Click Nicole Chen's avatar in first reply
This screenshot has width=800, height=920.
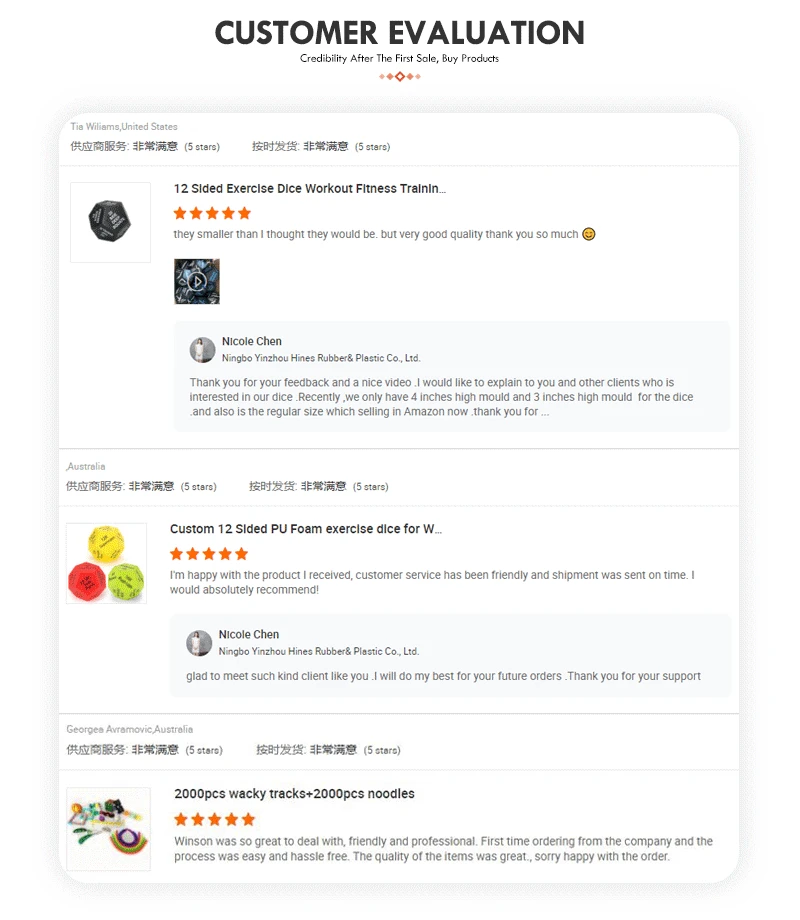[202, 350]
